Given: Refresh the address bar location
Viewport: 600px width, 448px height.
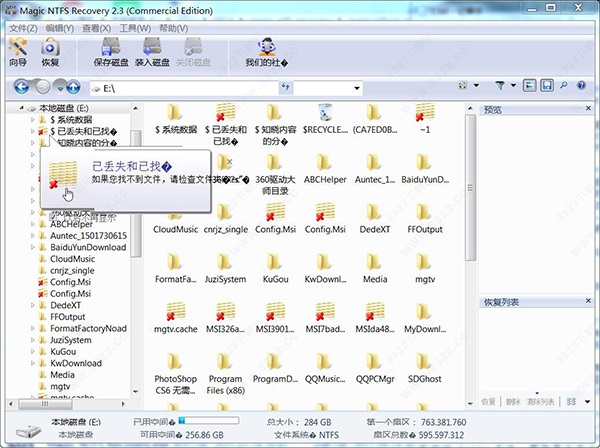Looking at the screenshot, I should click(x=285, y=87).
